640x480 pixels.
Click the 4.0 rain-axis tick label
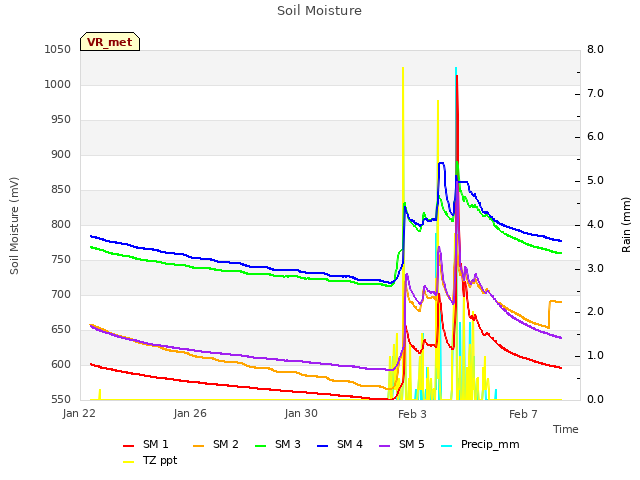[596, 224]
